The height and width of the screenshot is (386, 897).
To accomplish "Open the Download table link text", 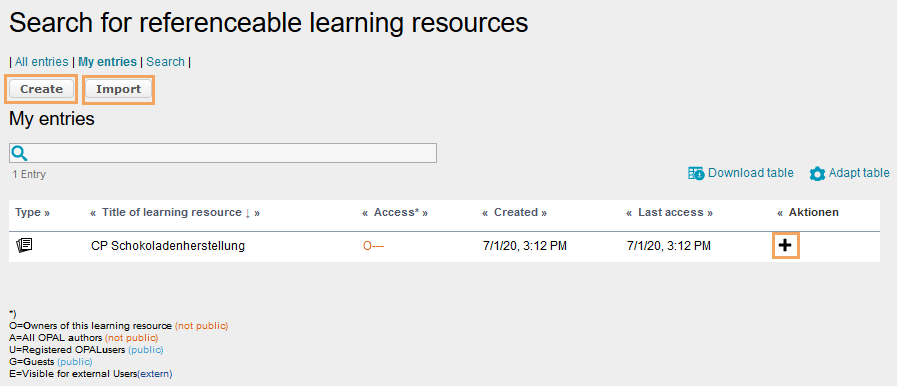I will pyautogui.click(x=751, y=173).
